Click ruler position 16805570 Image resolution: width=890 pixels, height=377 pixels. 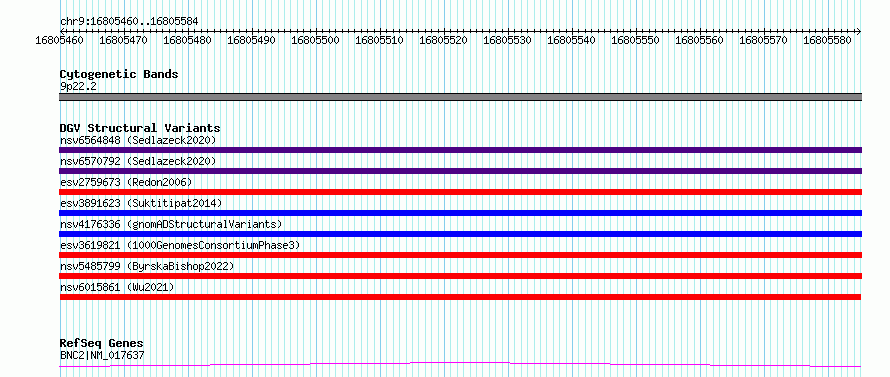[x=764, y=40]
